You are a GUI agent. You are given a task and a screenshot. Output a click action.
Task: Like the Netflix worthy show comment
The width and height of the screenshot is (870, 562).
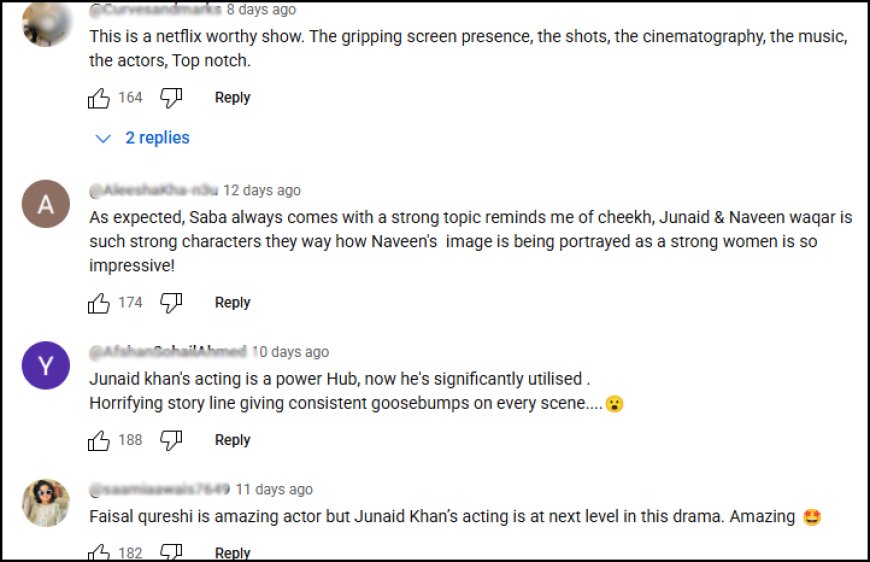click(x=99, y=98)
